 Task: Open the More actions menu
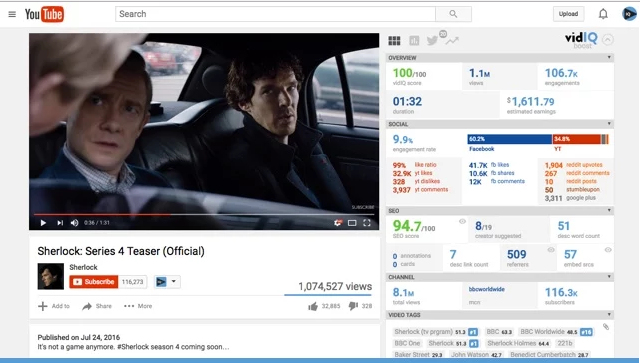(x=138, y=306)
